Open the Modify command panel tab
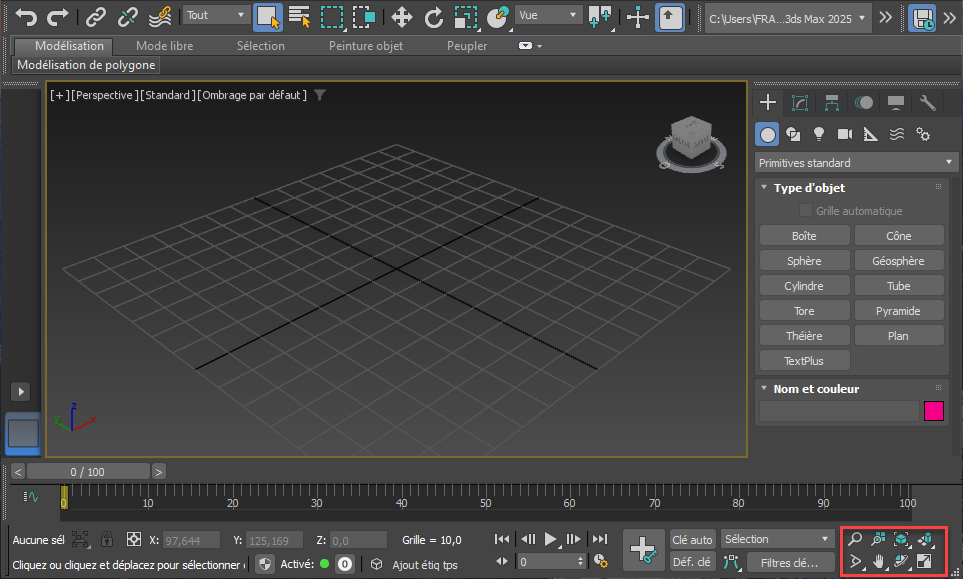This screenshot has height=579, width=963. coord(799,102)
